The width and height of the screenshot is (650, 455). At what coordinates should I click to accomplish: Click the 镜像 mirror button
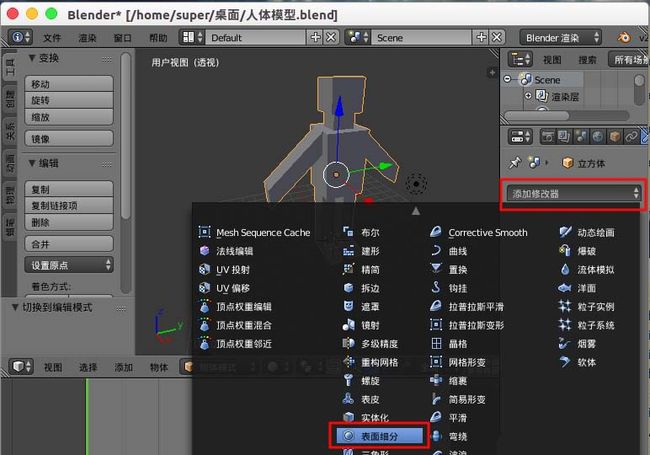[69, 139]
